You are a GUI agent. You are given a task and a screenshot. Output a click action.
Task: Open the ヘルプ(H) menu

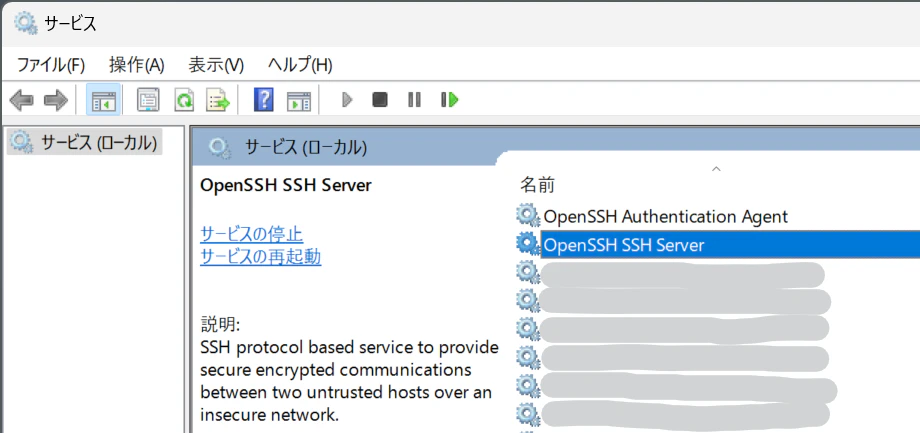tap(300, 65)
